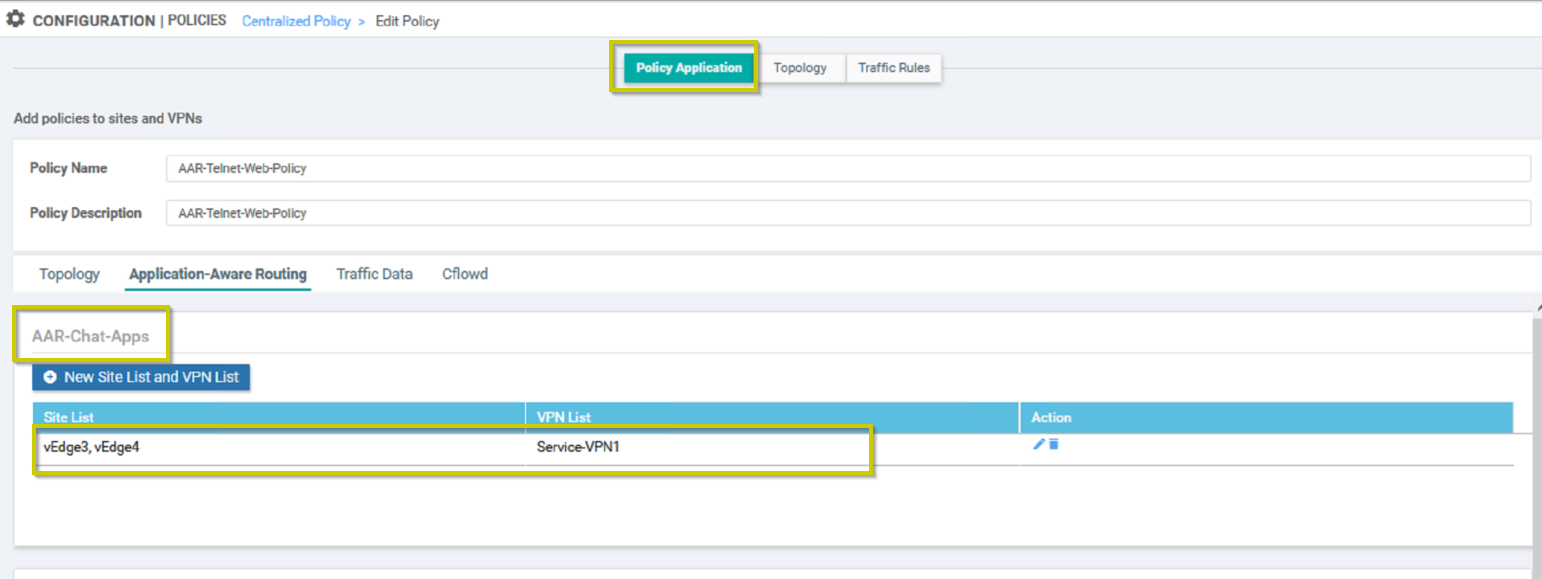Open the Cflowd sub-tab
Image resolution: width=1542 pixels, height=579 pixels.
pos(465,274)
